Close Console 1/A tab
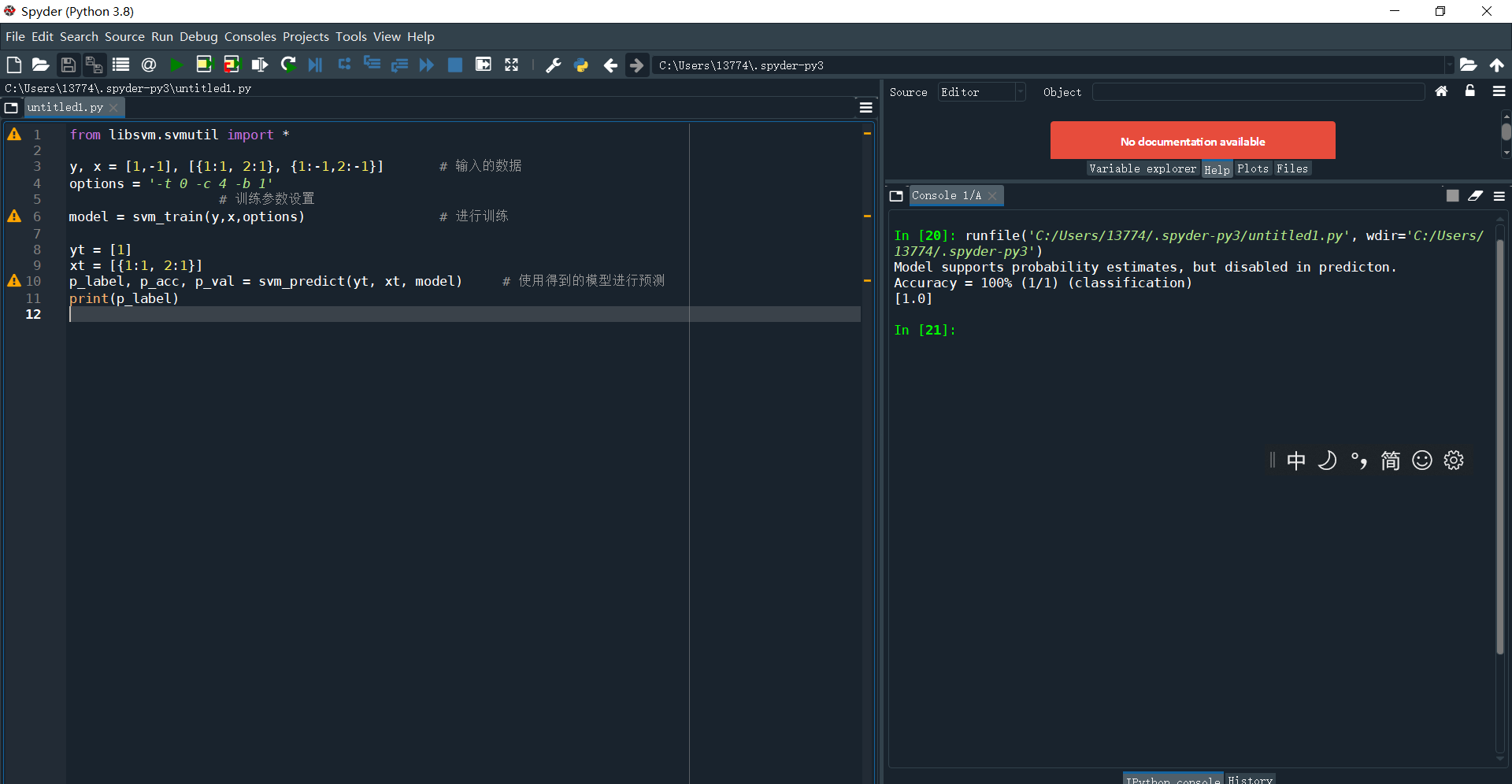Image resolution: width=1512 pixels, height=784 pixels. [x=992, y=196]
